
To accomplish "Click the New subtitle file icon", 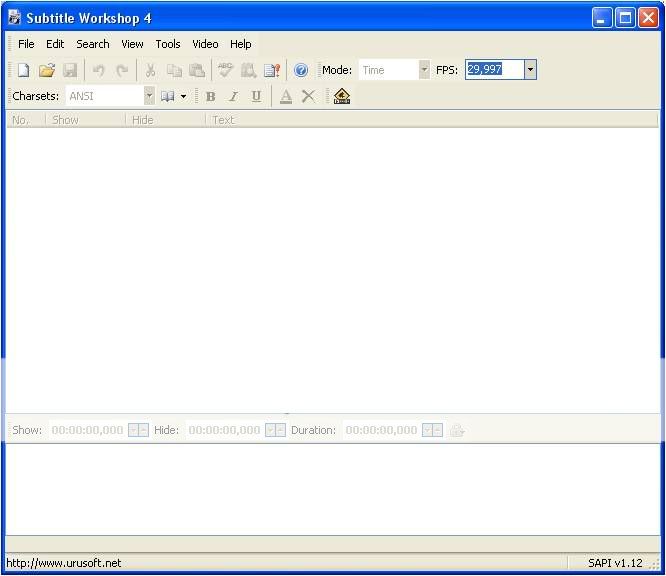I will [23, 70].
